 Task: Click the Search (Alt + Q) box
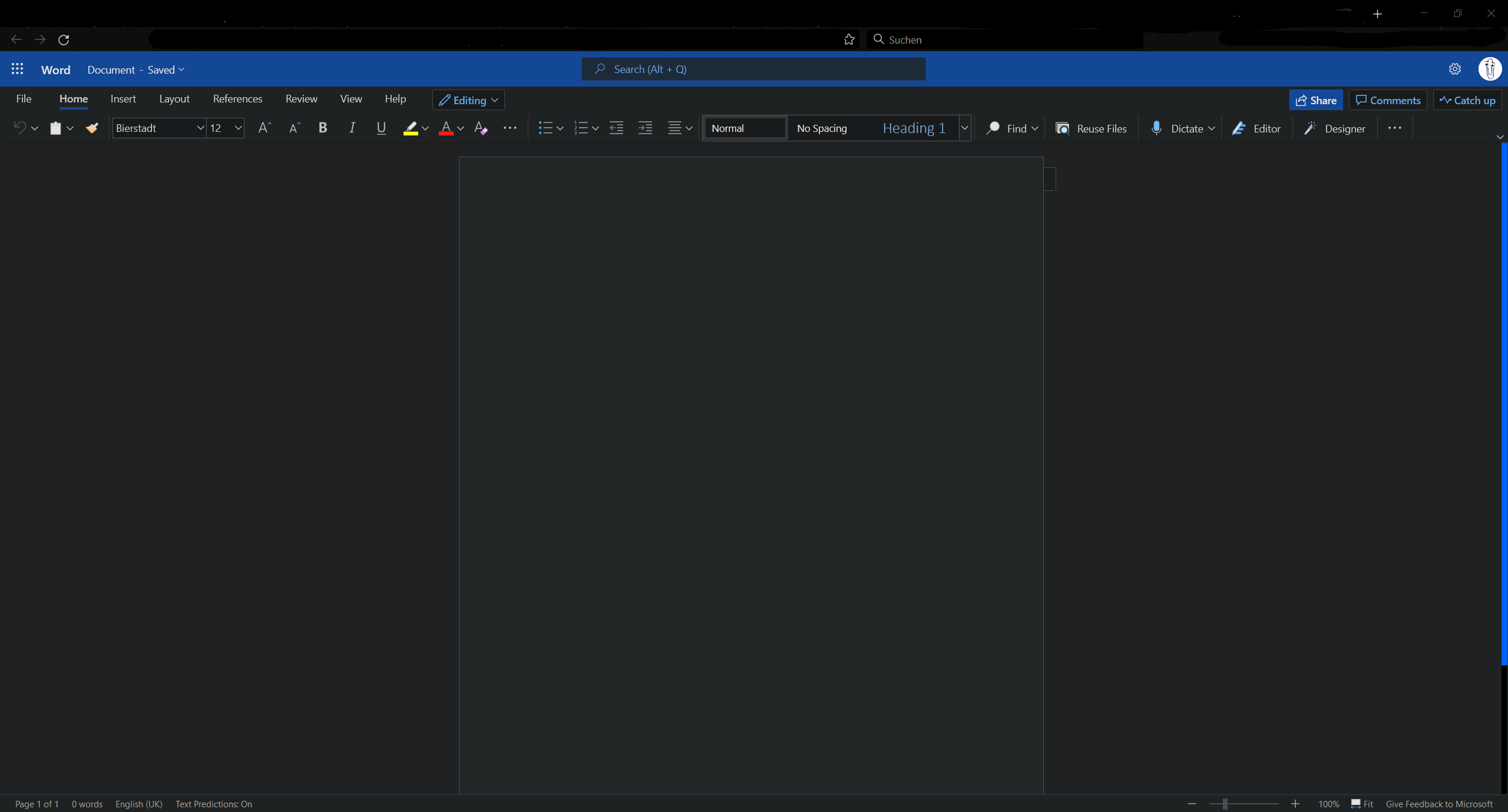click(753, 69)
